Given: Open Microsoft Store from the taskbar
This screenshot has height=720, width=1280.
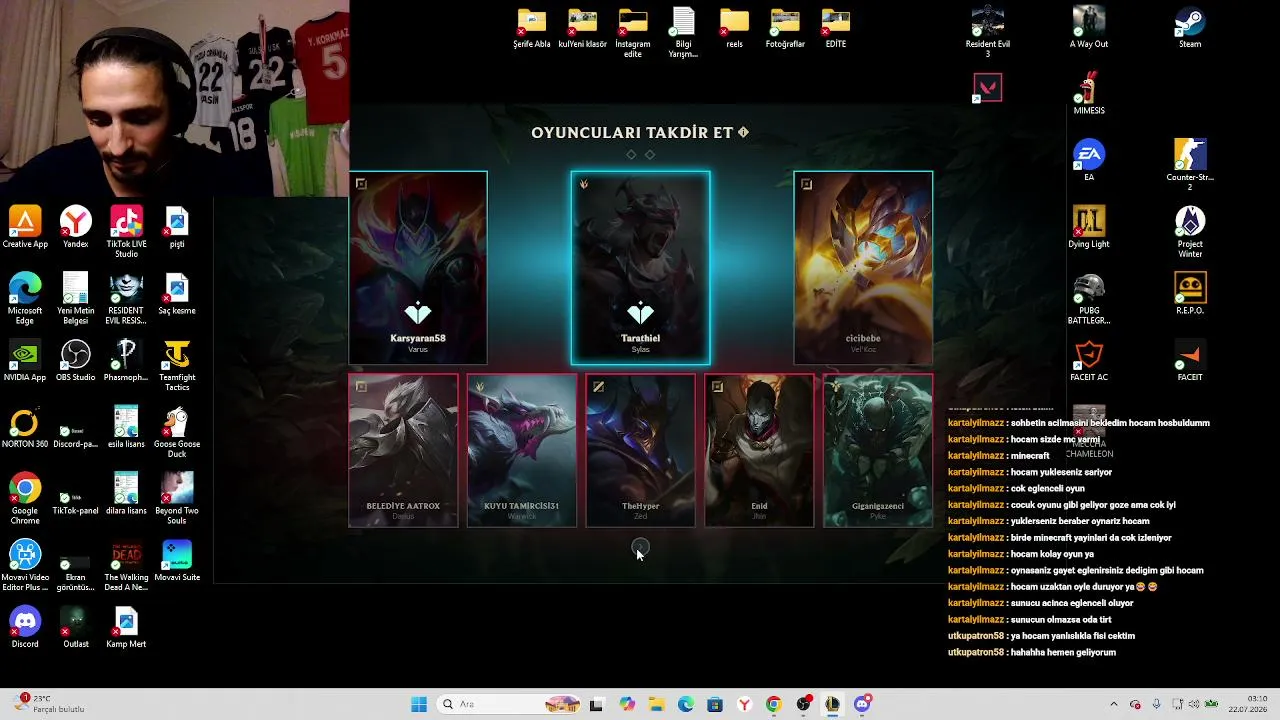Looking at the screenshot, I should [715, 704].
